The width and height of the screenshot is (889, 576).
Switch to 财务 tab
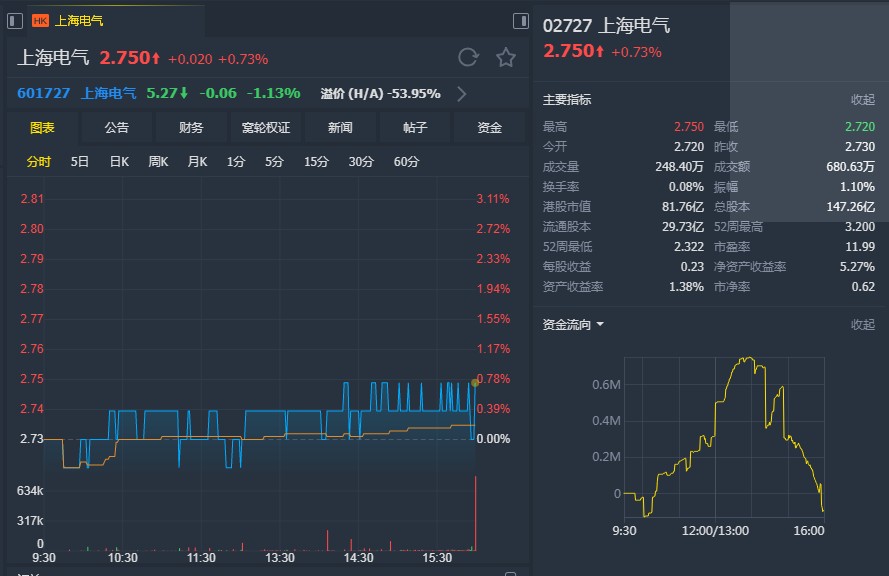(191, 128)
